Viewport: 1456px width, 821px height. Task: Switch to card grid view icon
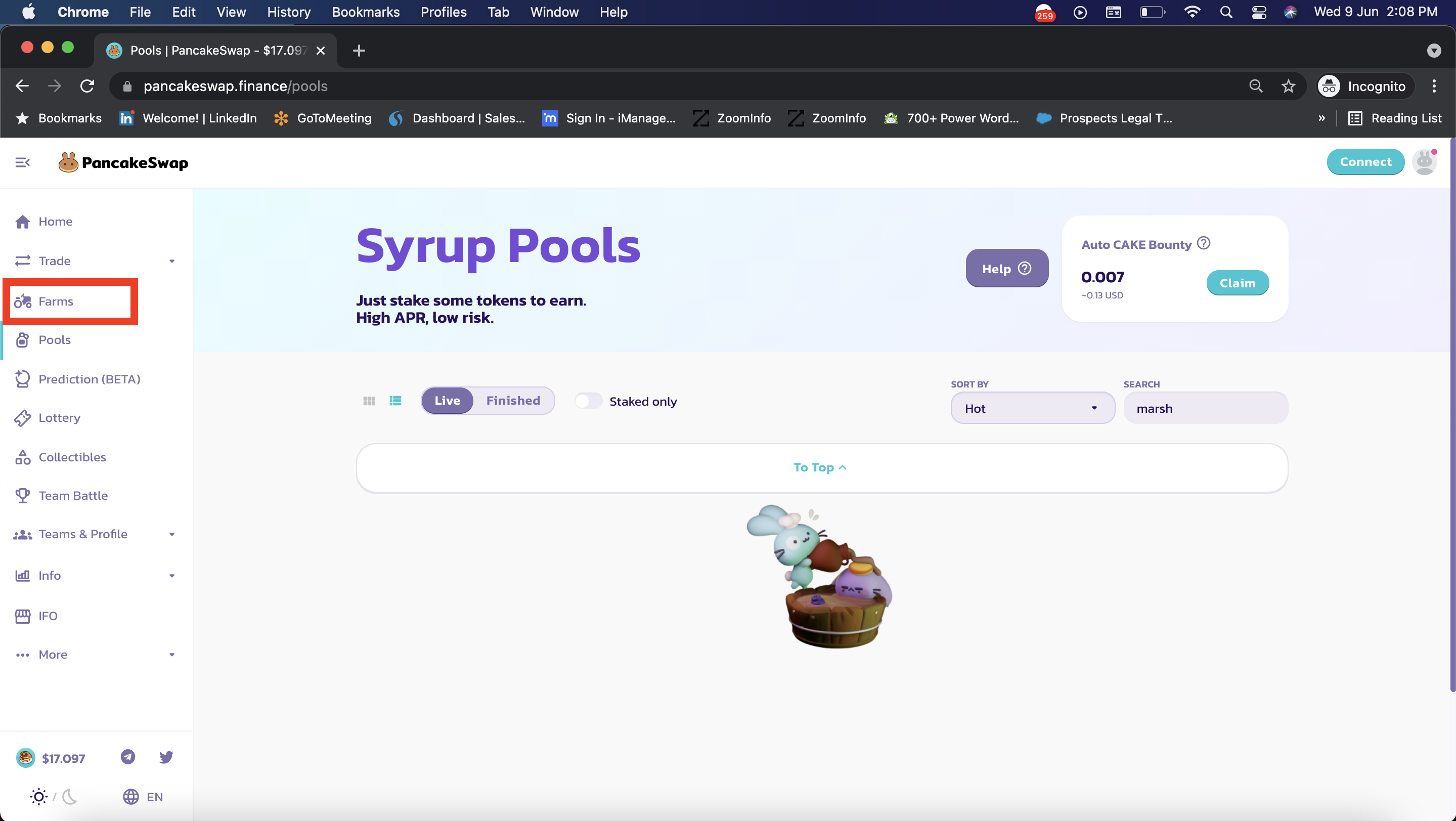tap(369, 401)
